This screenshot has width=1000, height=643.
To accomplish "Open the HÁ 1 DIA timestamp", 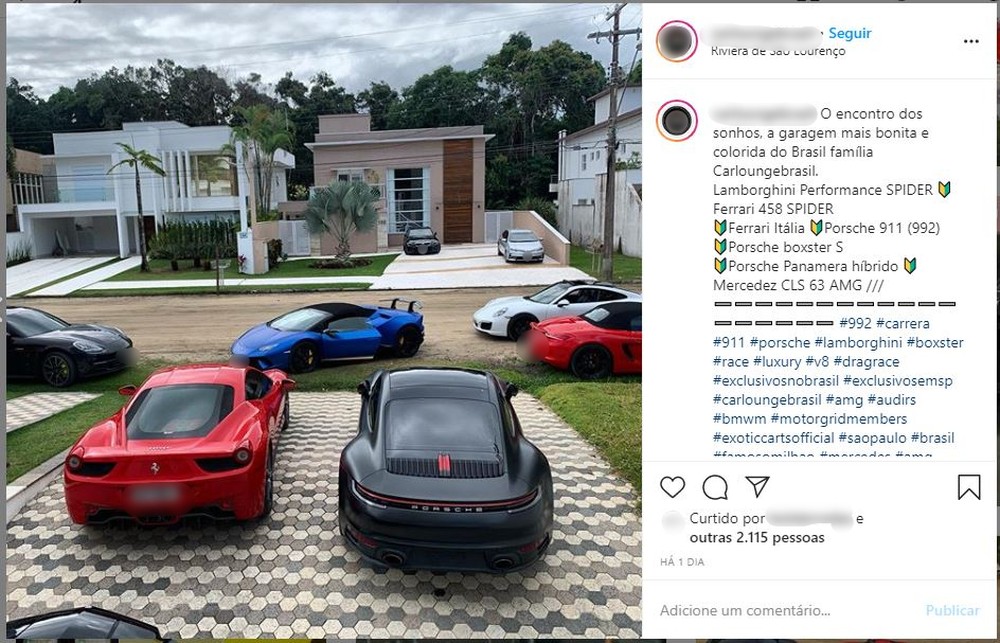I will tap(682, 562).
